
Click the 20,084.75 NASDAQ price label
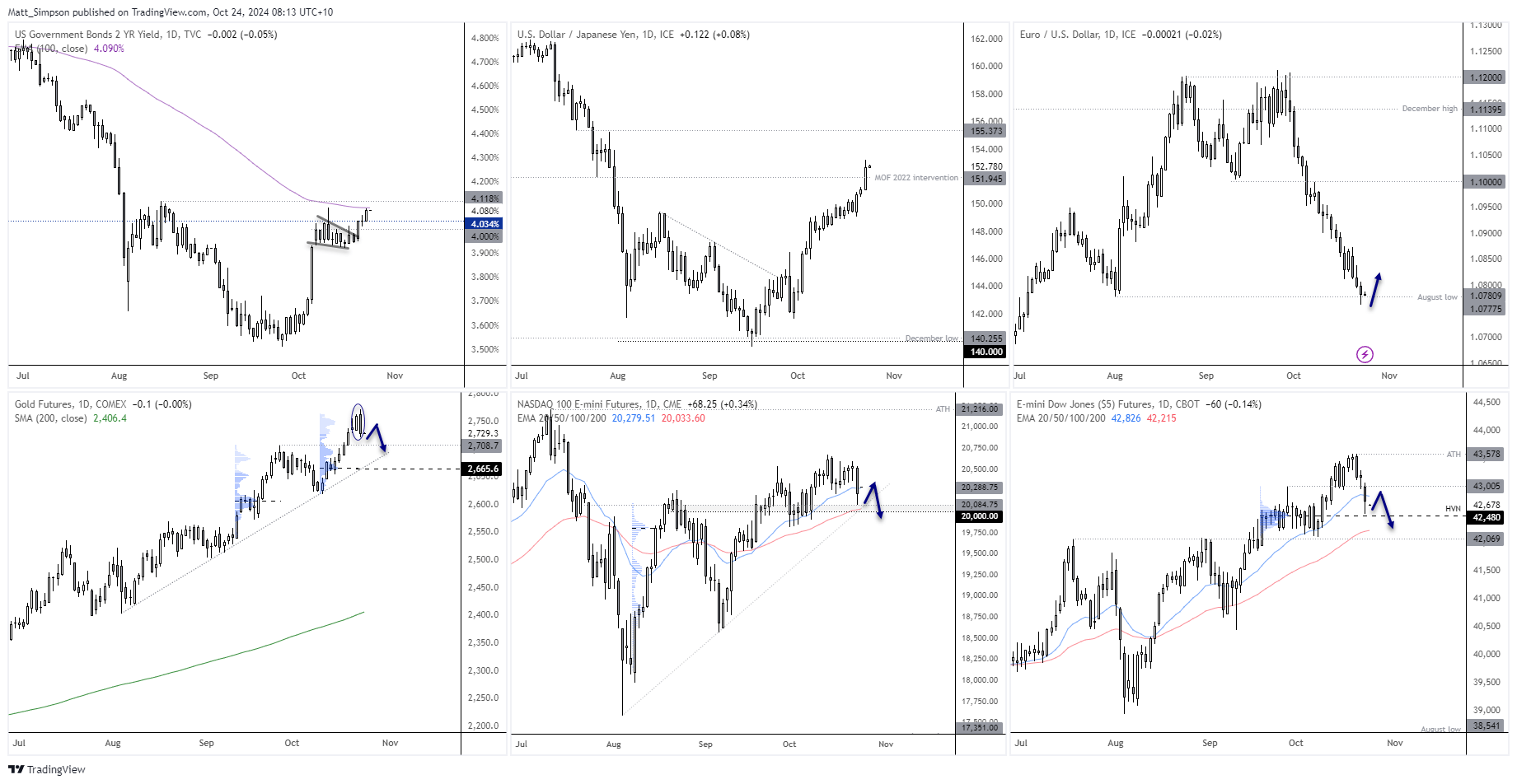tap(980, 505)
